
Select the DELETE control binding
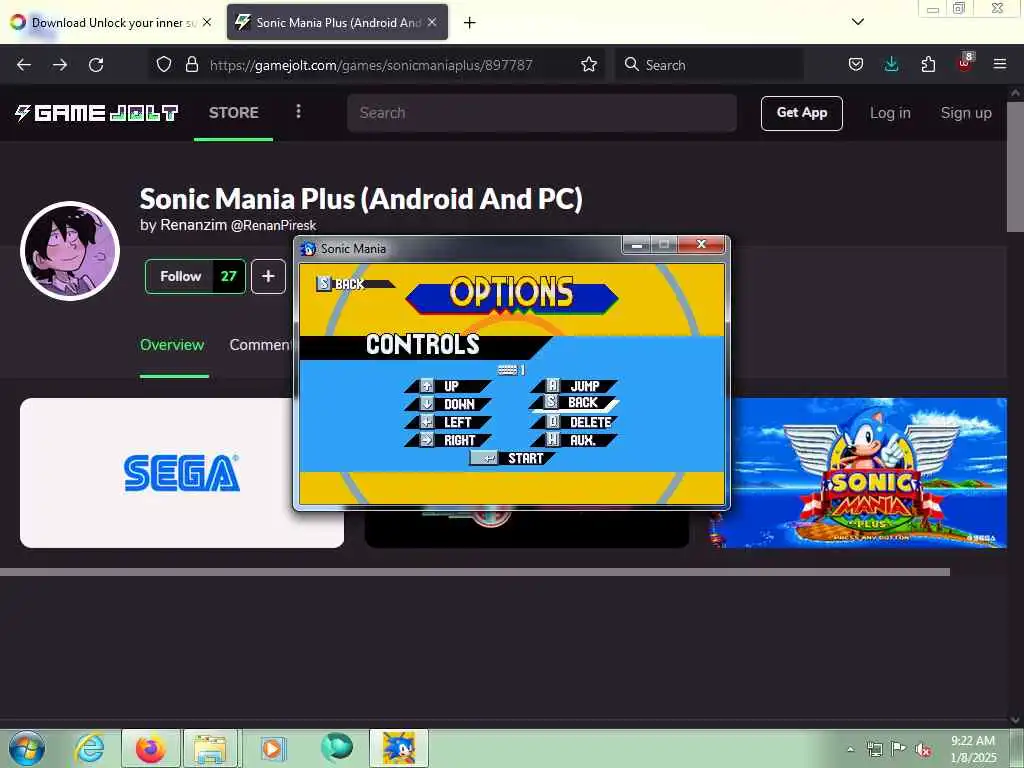[x=574, y=423]
